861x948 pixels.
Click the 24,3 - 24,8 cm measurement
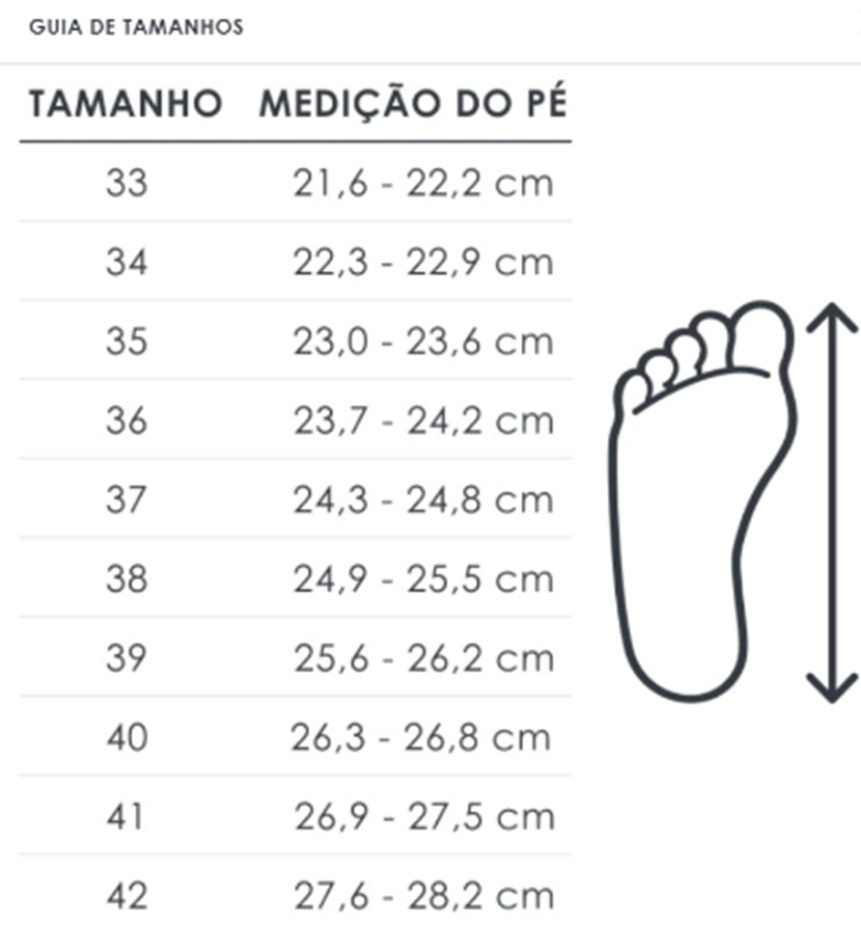[423, 500]
